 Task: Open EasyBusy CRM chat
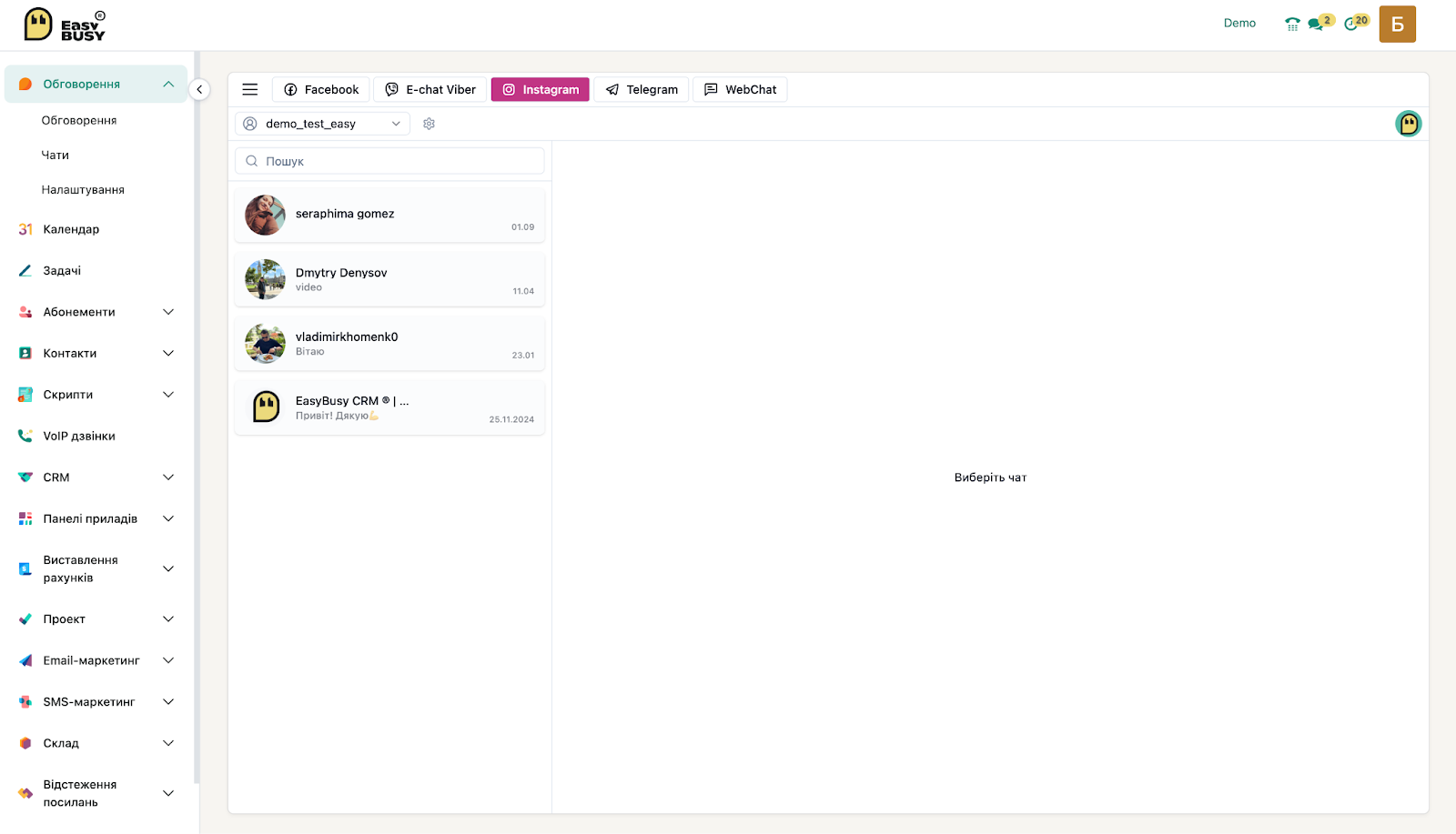[389, 407]
